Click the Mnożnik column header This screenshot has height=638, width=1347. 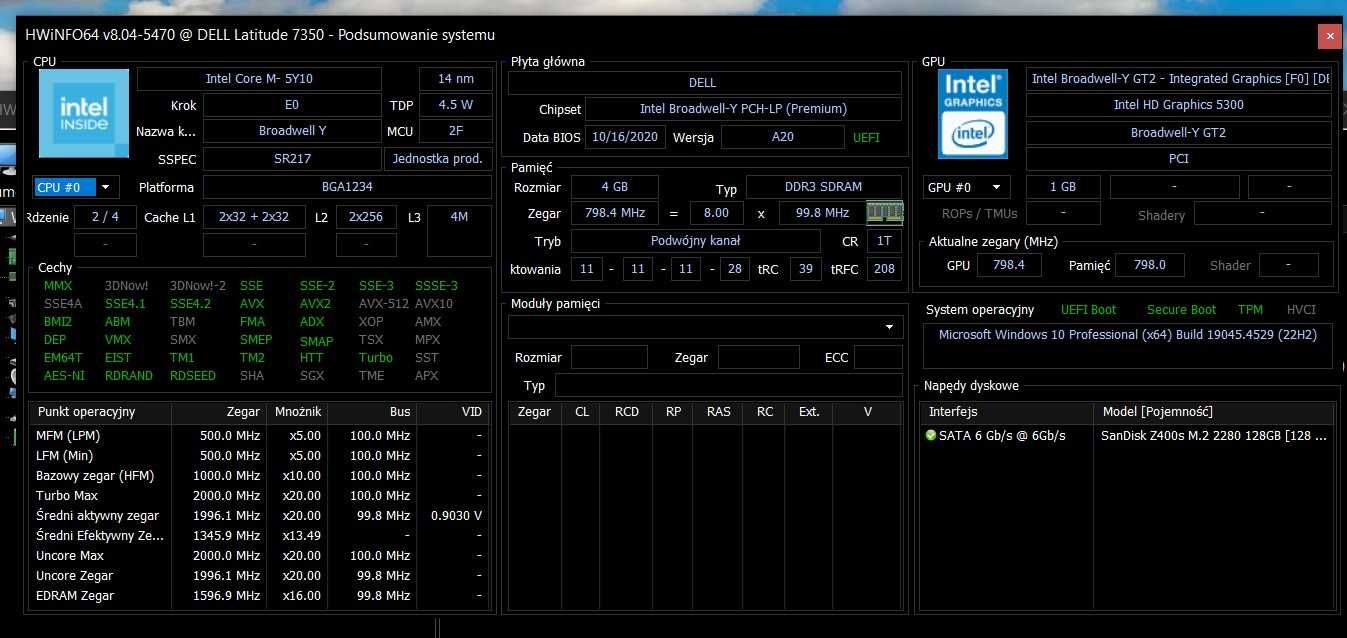tap(298, 411)
